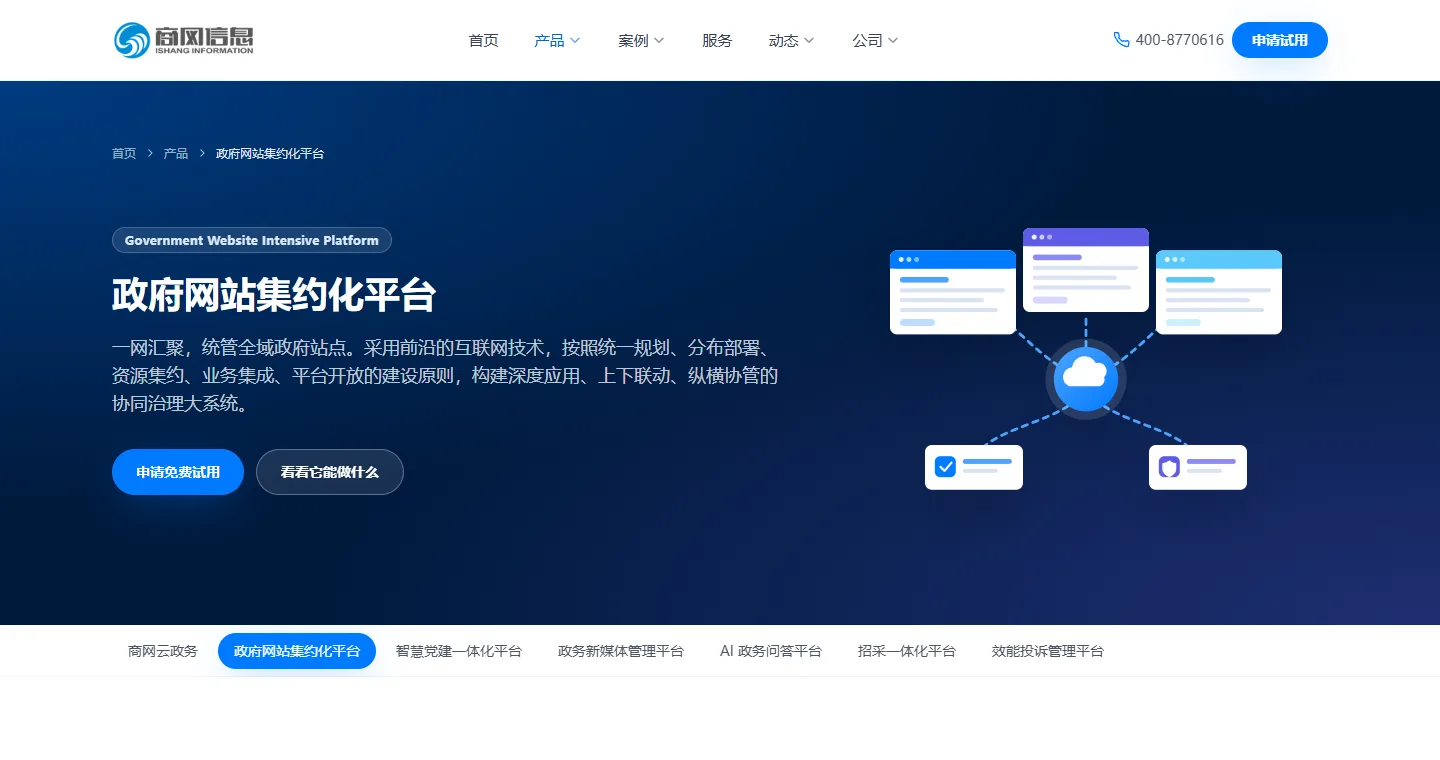The image size is (1440, 760).
Task: Open the 招采一体化平台 tab
Action: 907,651
